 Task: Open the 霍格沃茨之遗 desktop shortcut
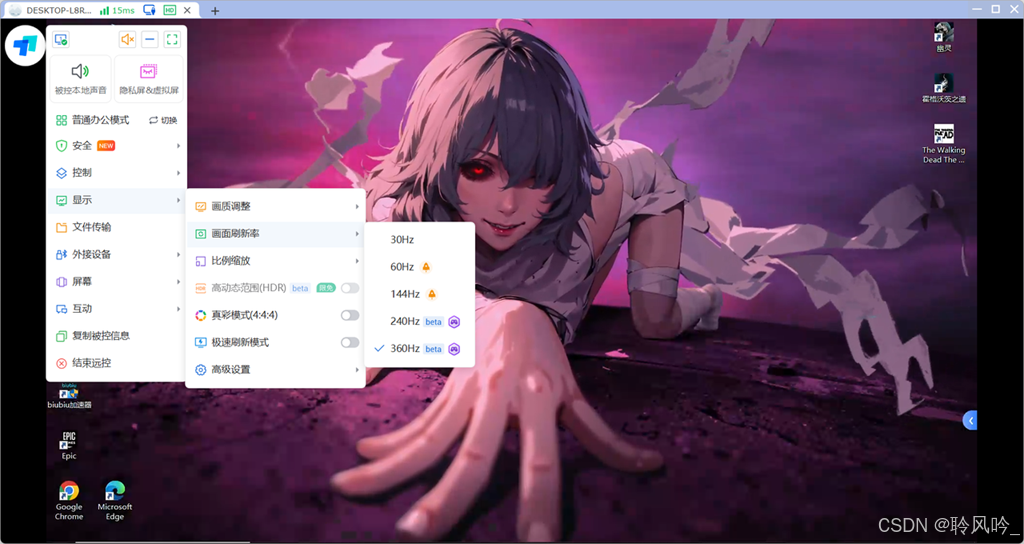(x=944, y=88)
